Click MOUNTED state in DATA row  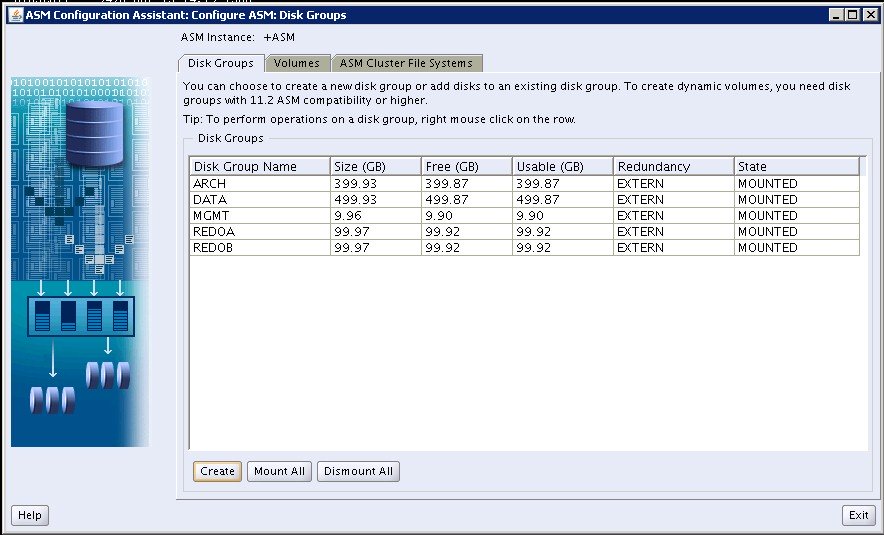tap(768, 200)
